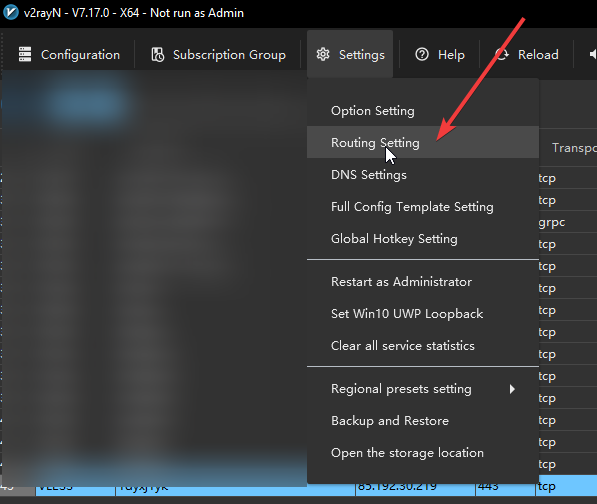Click the Reload refresh icon
The height and width of the screenshot is (504, 597).
[x=502, y=54]
